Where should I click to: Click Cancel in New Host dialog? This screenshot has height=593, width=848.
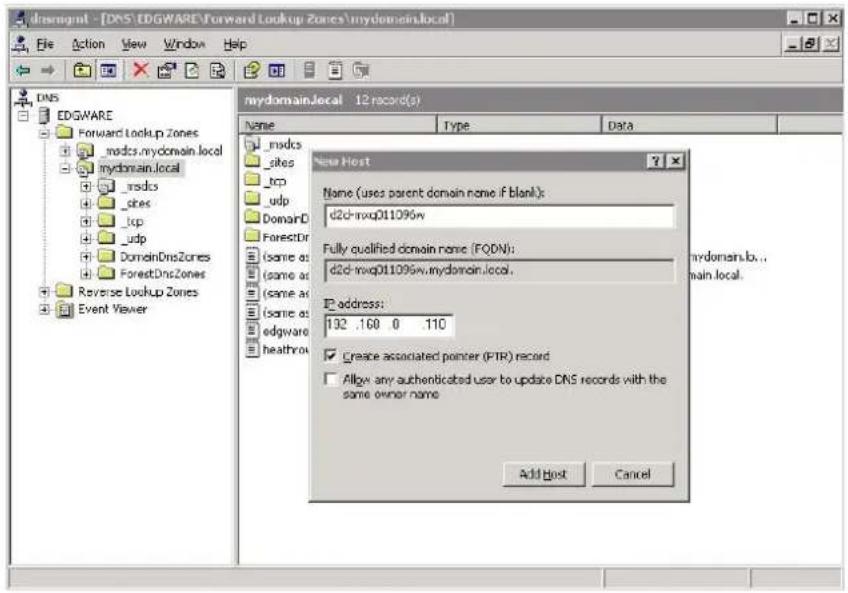(x=633, y=474)
